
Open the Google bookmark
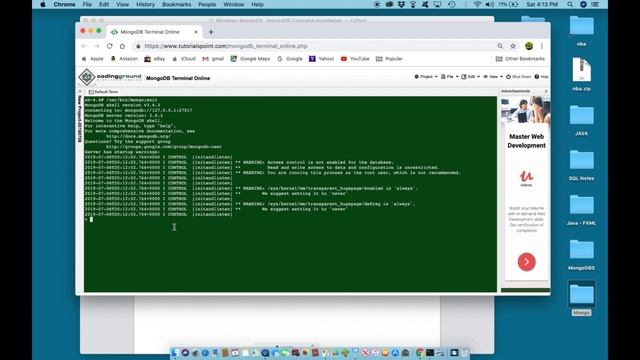click(x=290, y=59)
